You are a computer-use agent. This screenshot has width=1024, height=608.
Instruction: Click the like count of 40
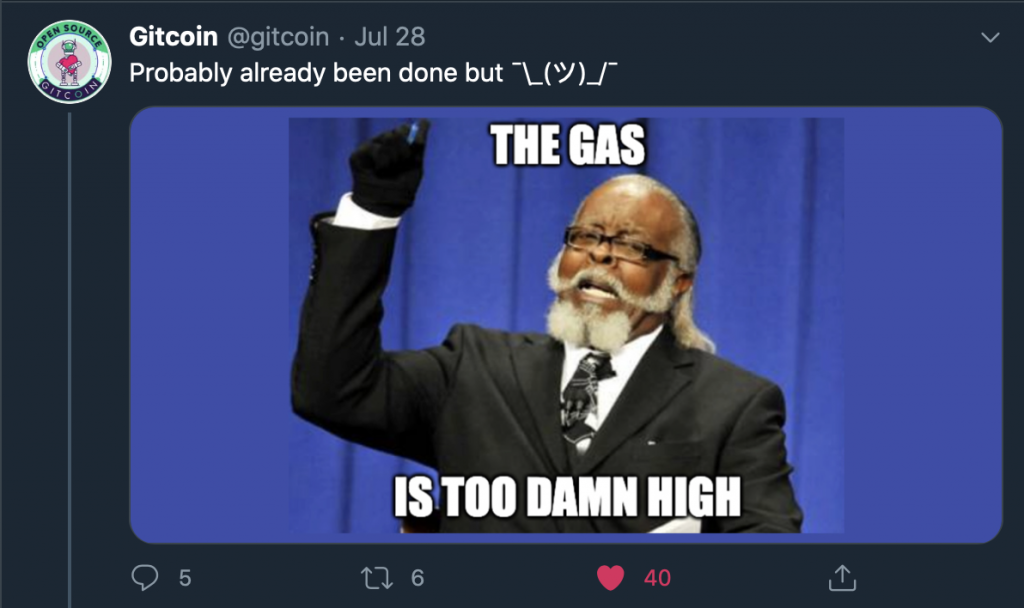pos(657,577)
